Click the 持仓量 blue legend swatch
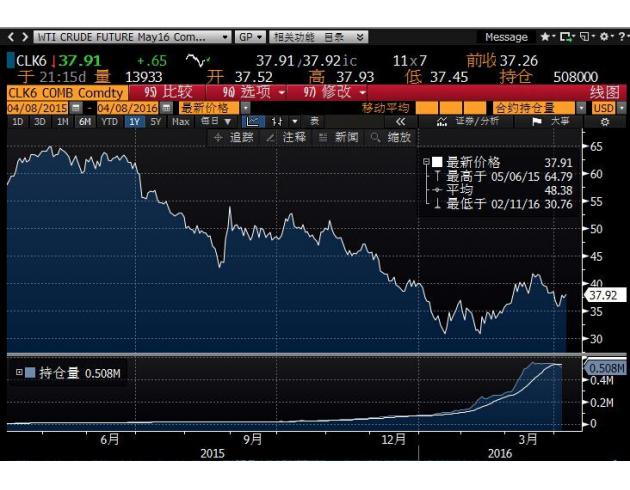 pos(28,373)
